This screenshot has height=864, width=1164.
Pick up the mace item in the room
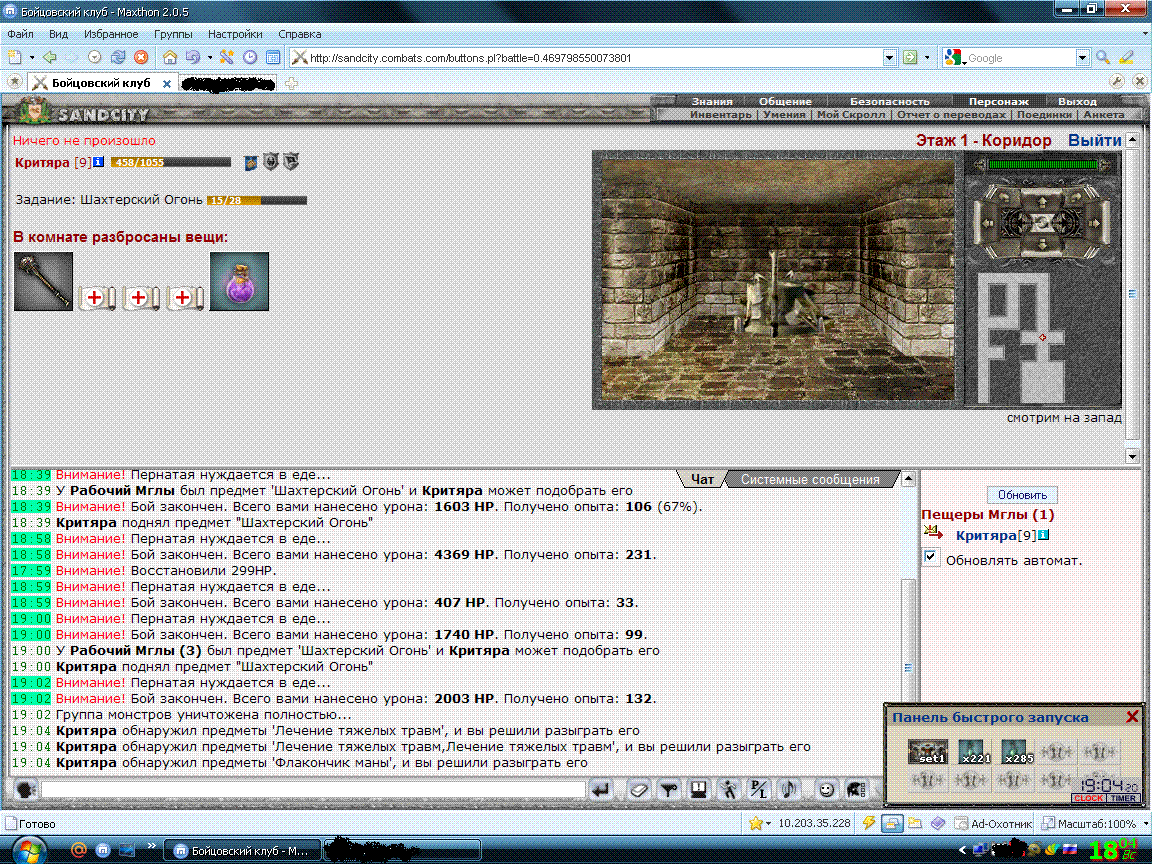(x=43, y=281)
